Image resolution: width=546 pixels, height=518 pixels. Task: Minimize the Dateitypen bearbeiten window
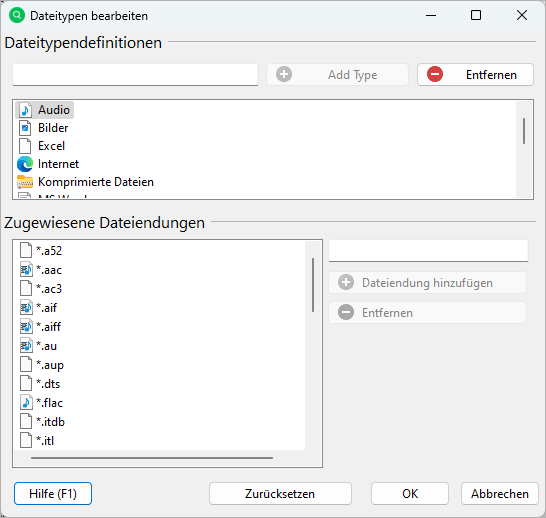point(431,15)
